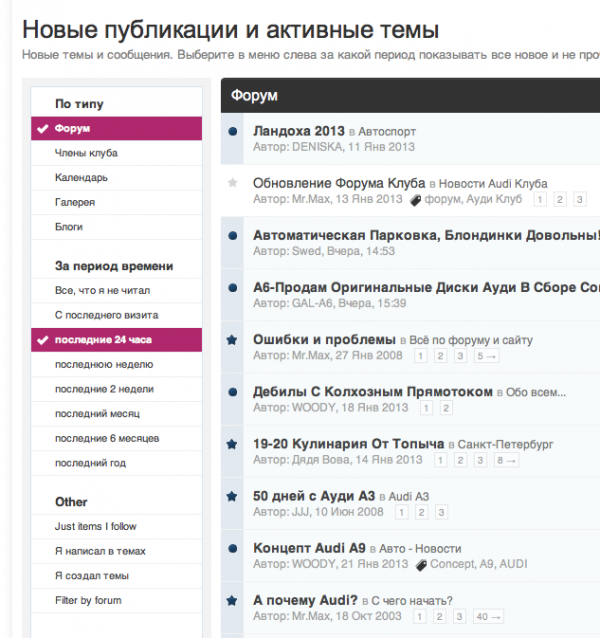Select последнюю неделю period
The image size is (600, 638).
point(116,365)
